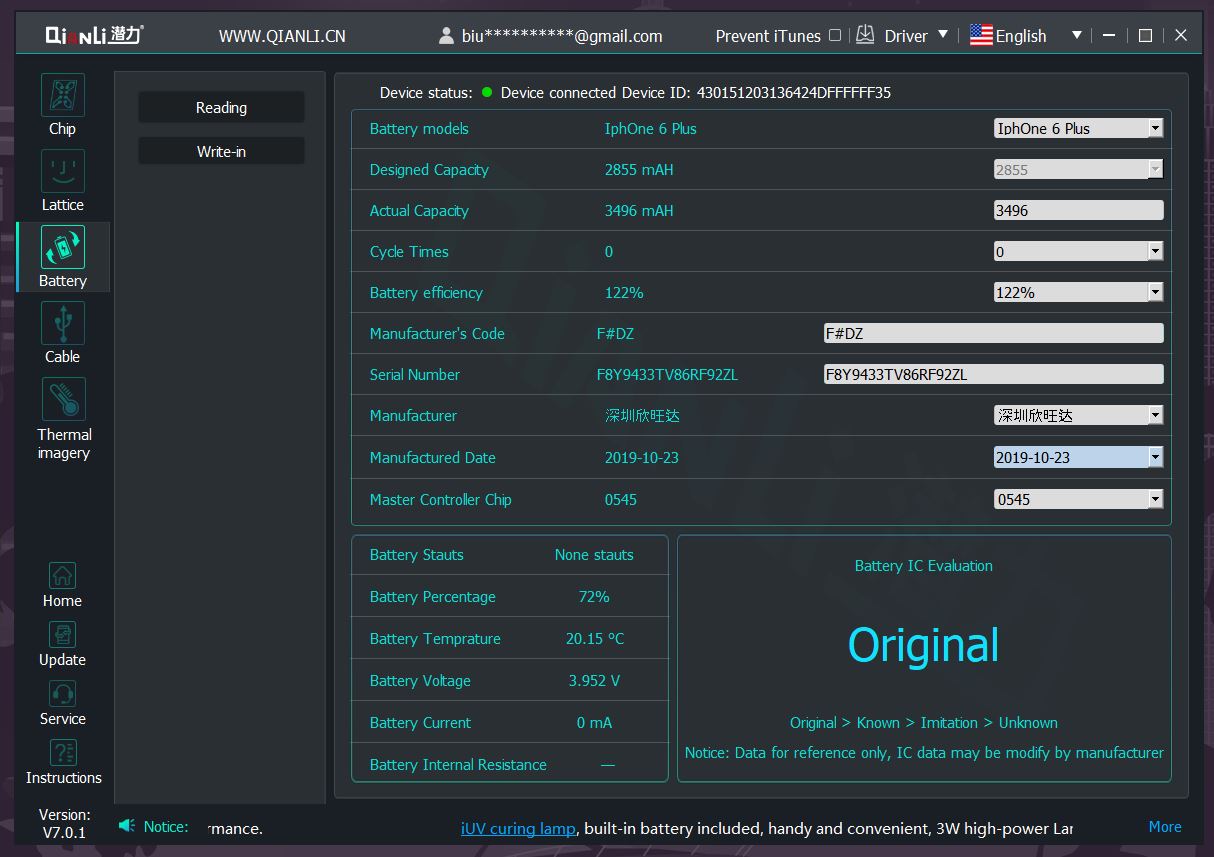
Task: Enable the Prevent iTunes checkbox
Action: coord(835,35)
